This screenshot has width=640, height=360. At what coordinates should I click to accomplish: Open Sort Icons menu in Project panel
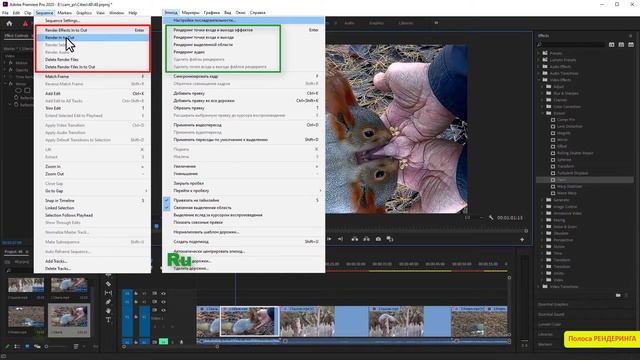[x=76, y=347]
